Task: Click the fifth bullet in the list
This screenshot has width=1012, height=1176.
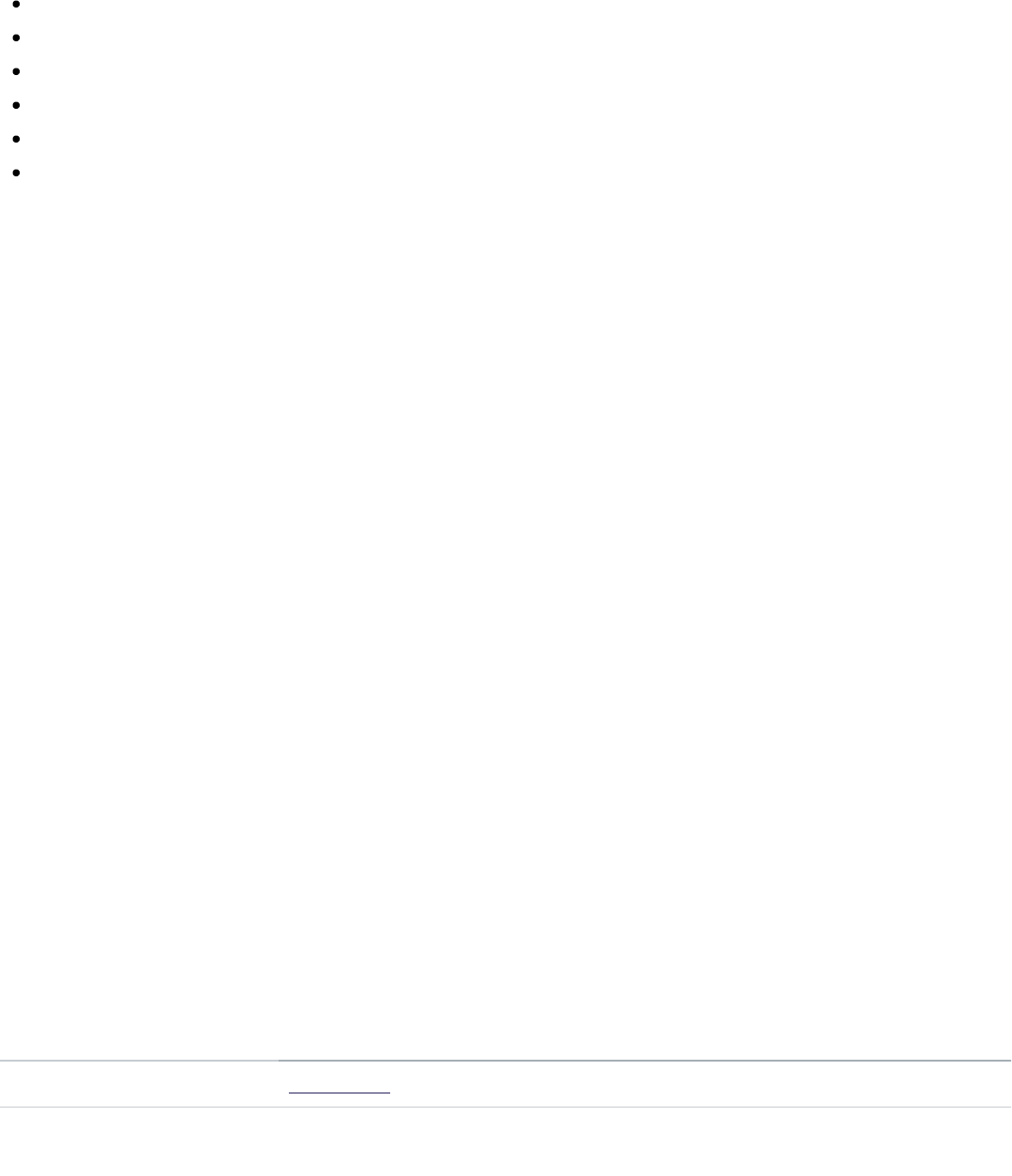Action: click(x=18, y=139)
